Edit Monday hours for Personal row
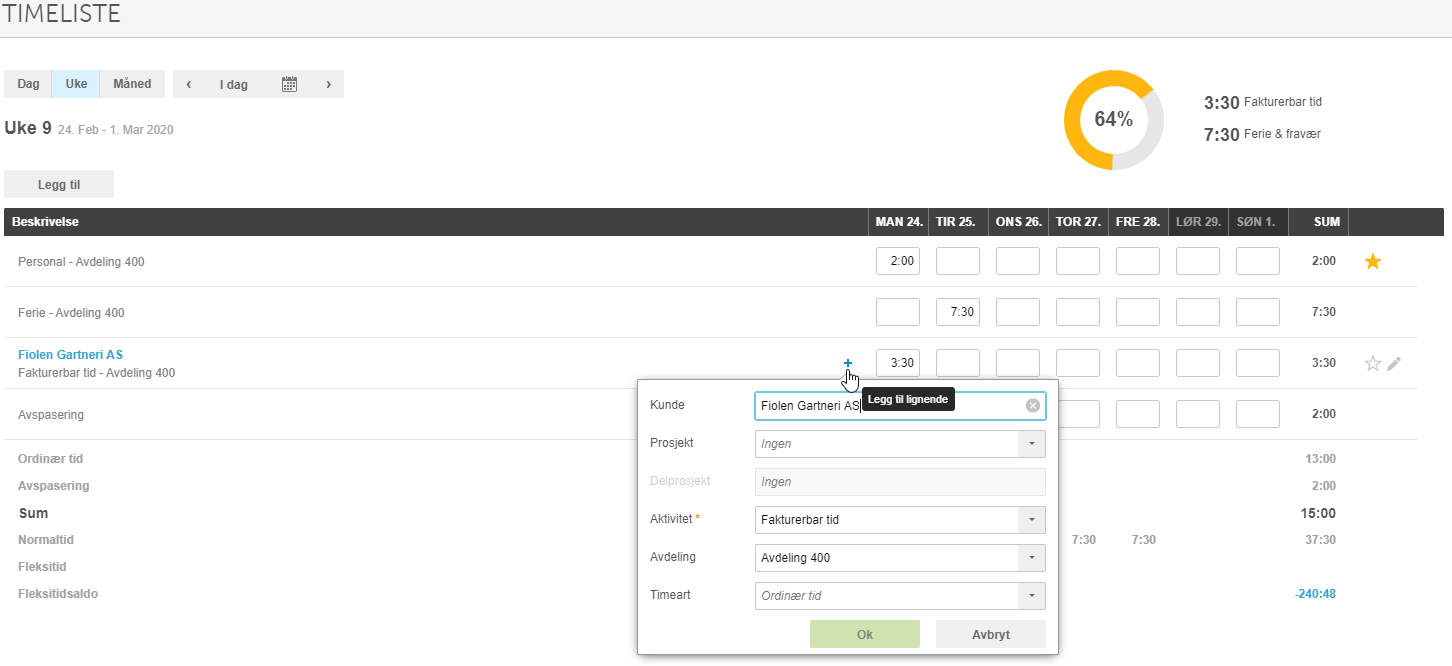Viewport: 1452px width, 666px height. point(898,261)
